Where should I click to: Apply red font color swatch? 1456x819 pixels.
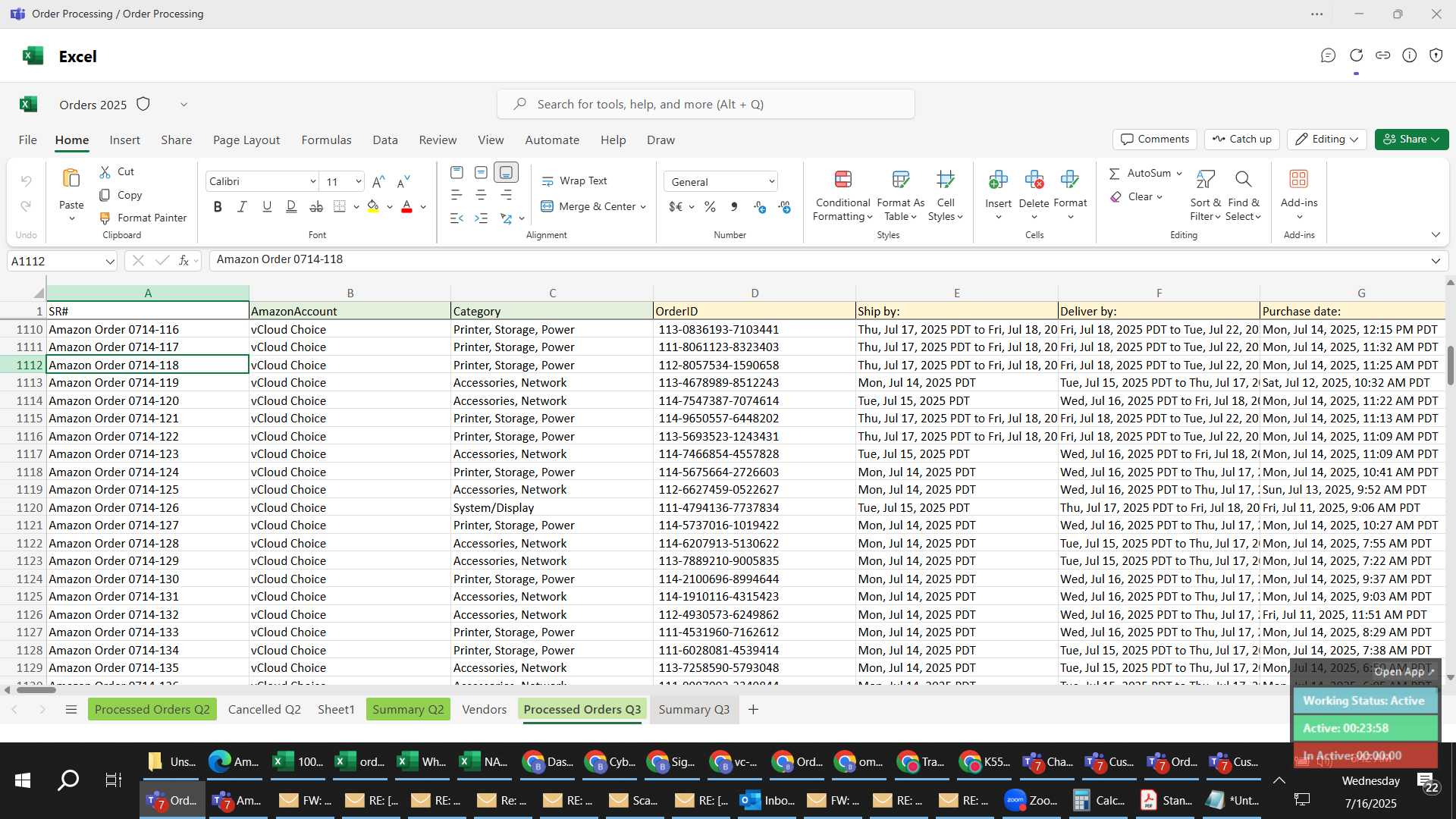[406, 206]
